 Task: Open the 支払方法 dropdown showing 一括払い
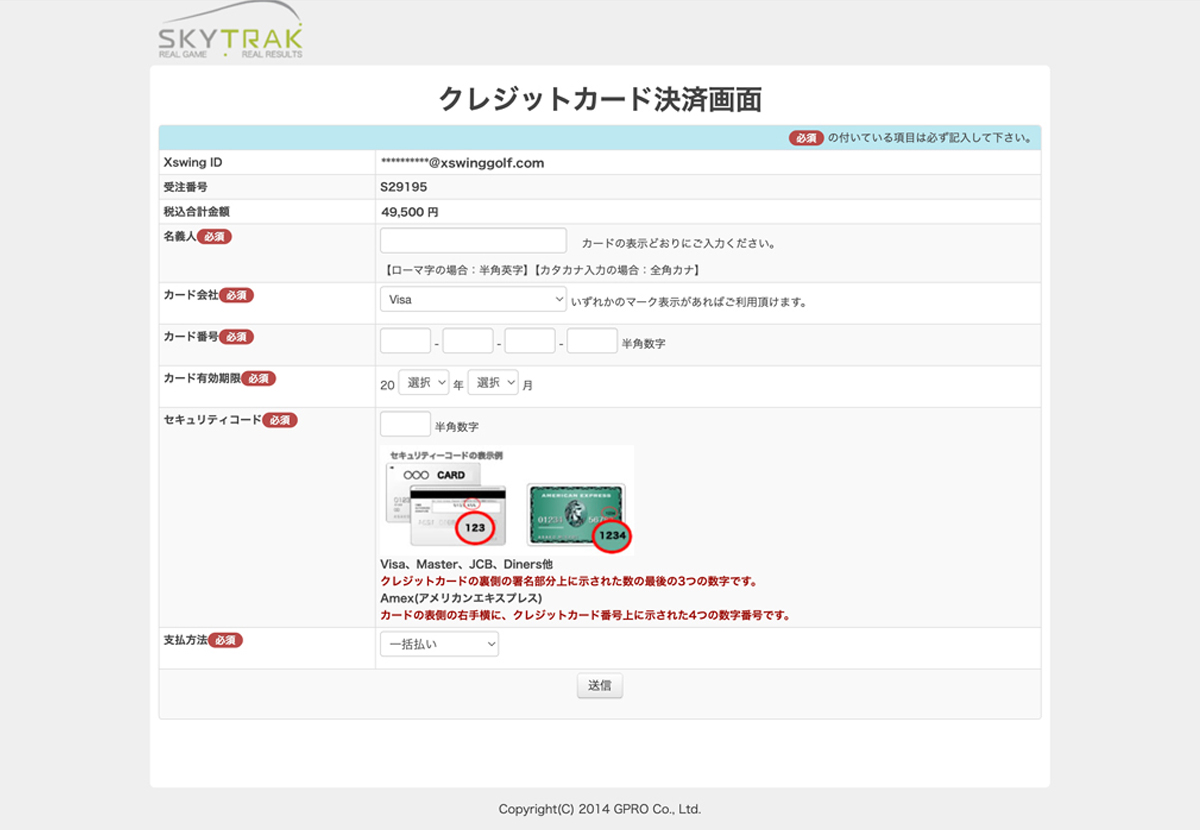439,645
